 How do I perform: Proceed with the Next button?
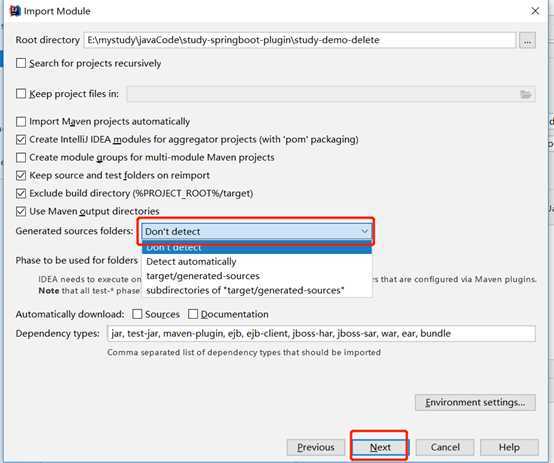pos(380,447)
